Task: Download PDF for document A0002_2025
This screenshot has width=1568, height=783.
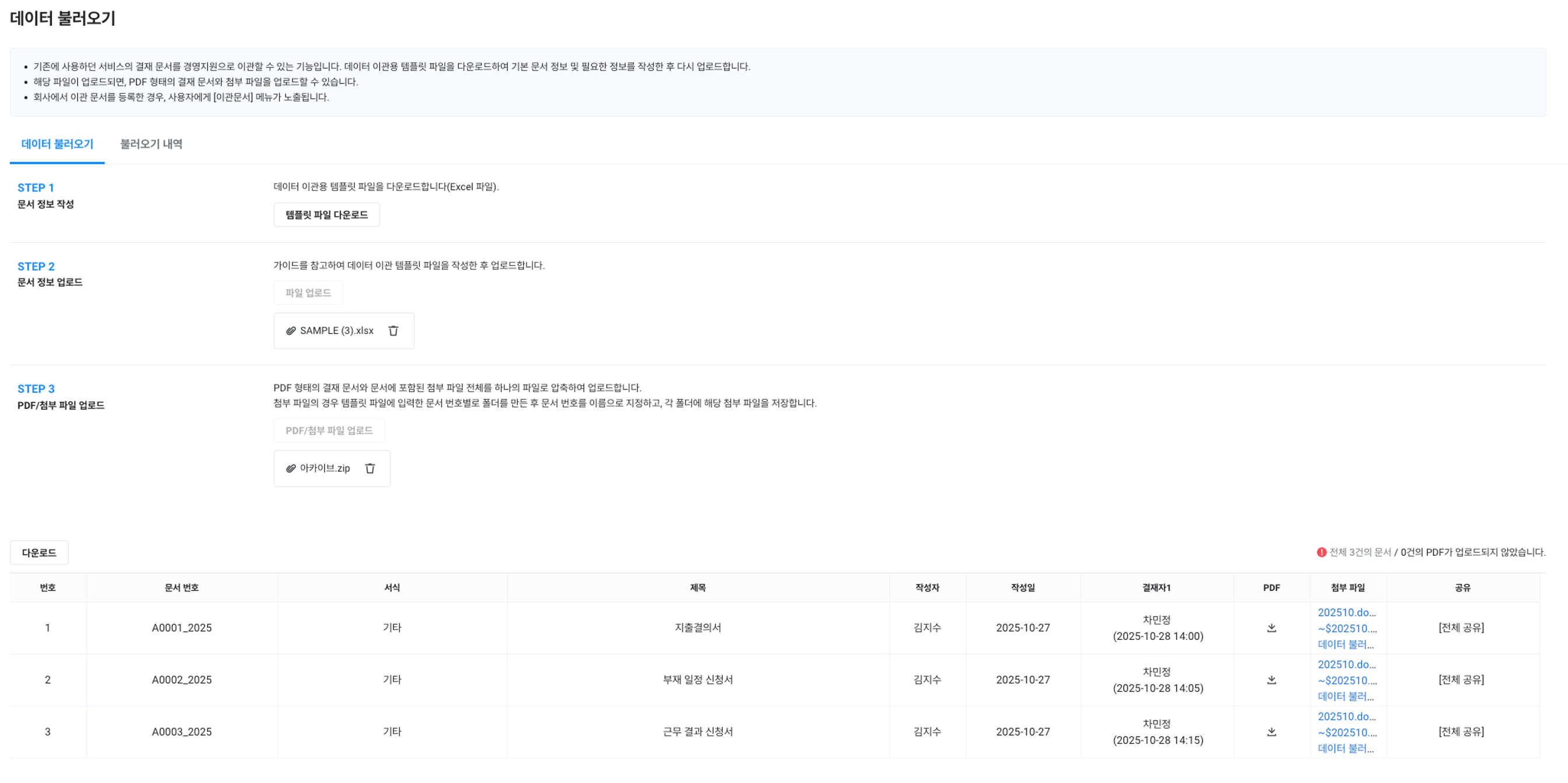Action: 1271,680
